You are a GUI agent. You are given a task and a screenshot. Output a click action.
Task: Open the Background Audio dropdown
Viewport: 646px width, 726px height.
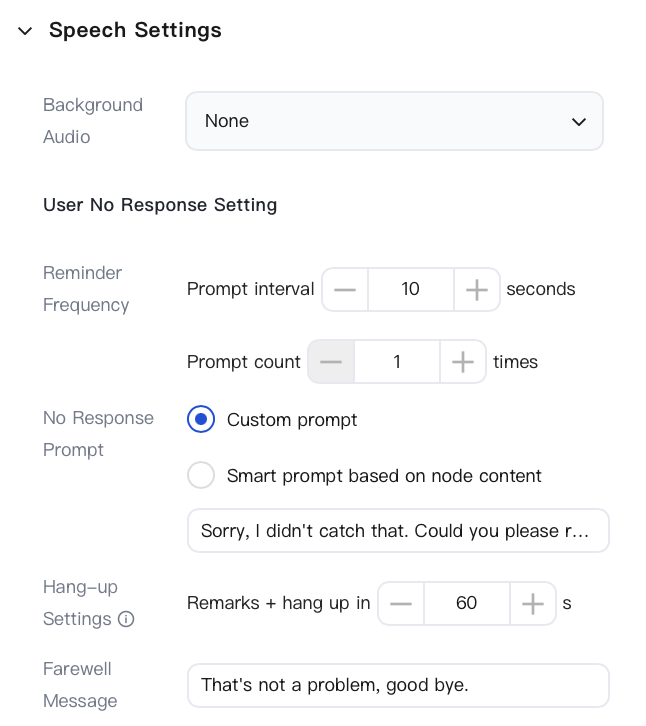click(x=394, y=121)
